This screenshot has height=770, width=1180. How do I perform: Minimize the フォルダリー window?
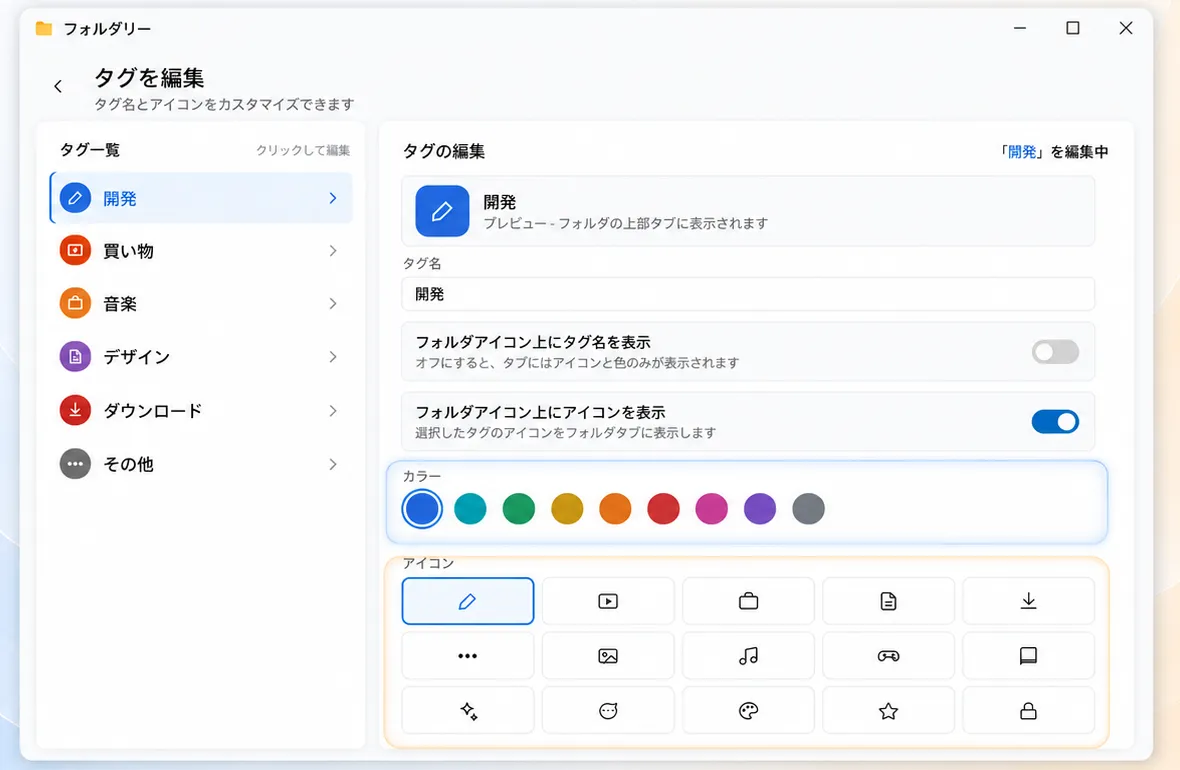tap(1020, 28)
